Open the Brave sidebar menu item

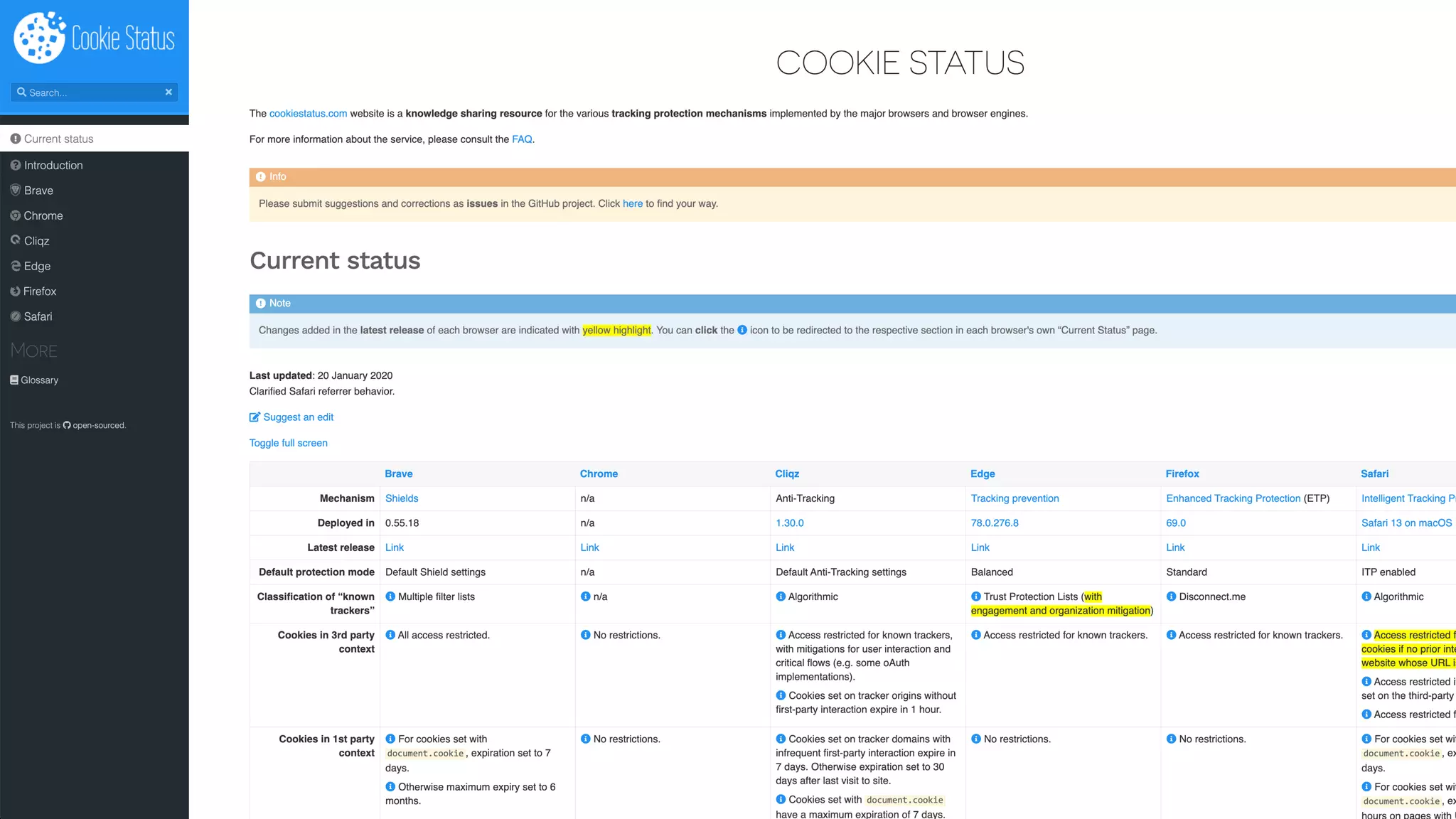[x=38, y=191]
